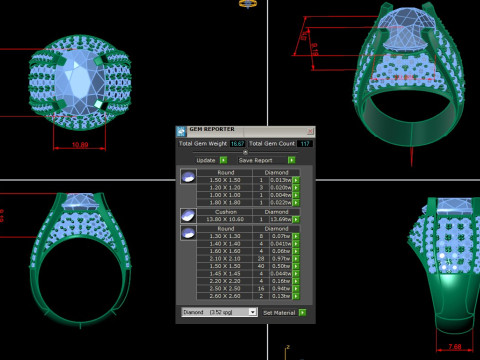This screenshot has height=360, width=480.
Task: Click the green arrow beside Save Report
Action: point(291,160)
